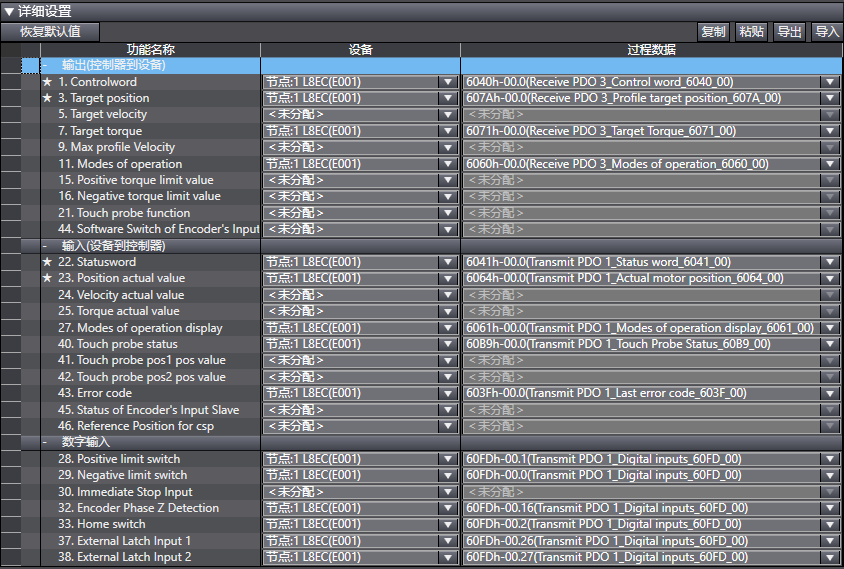Viewport: 844px width, 569px height.
Task: Collapse the 输入(设备到控制器) section
Action: coord(46,246)
